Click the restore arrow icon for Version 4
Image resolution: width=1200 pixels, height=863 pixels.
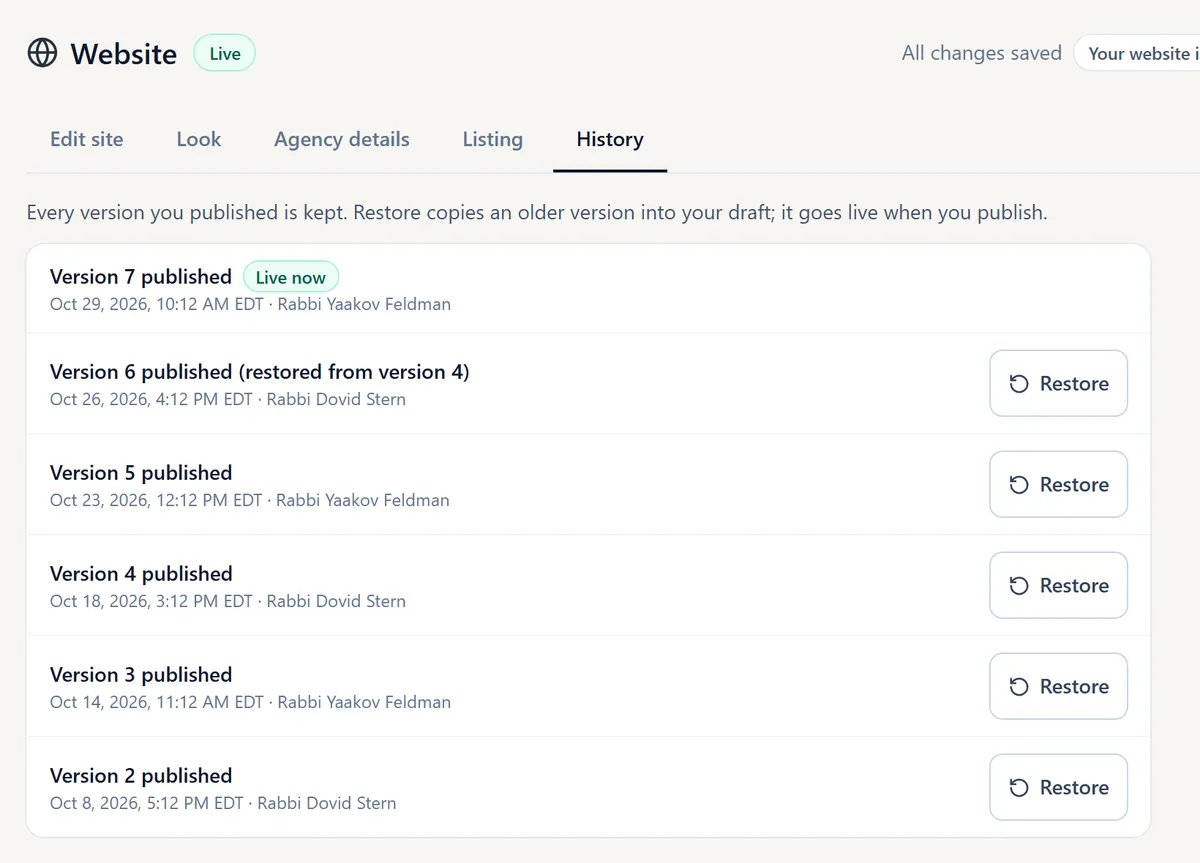click(x=1019, y=586)
